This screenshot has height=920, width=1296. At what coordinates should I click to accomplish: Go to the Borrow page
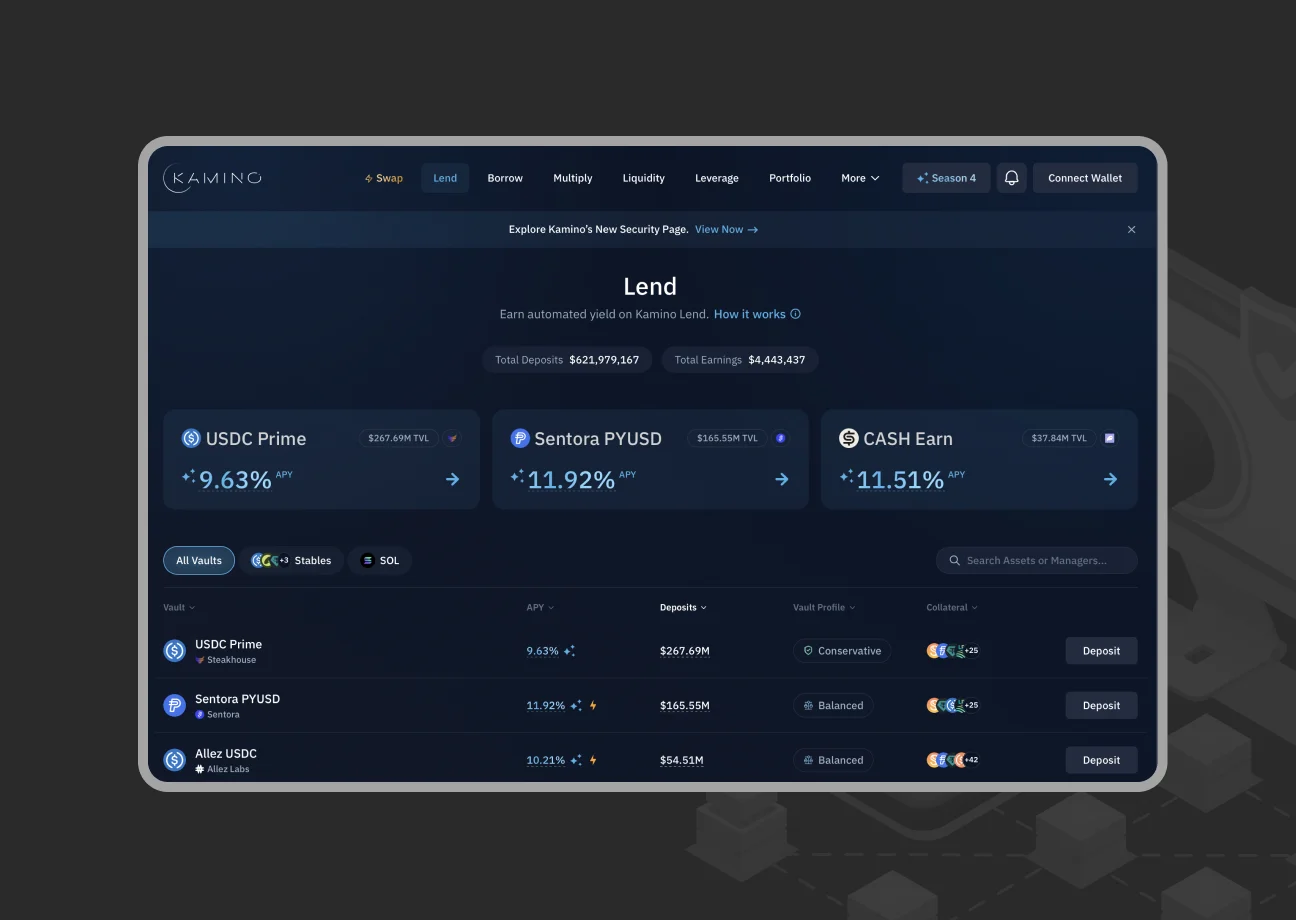505,178
